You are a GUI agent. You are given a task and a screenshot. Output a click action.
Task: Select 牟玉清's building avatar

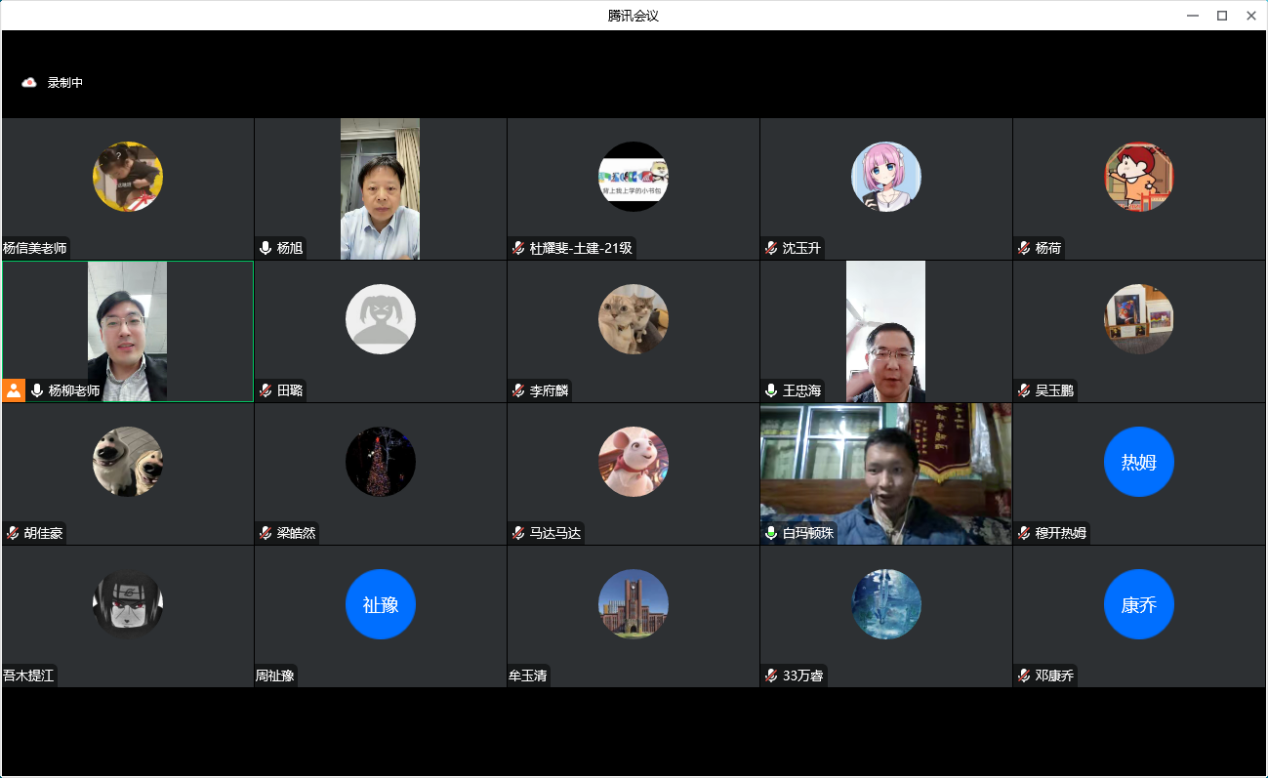pos(633,604)
